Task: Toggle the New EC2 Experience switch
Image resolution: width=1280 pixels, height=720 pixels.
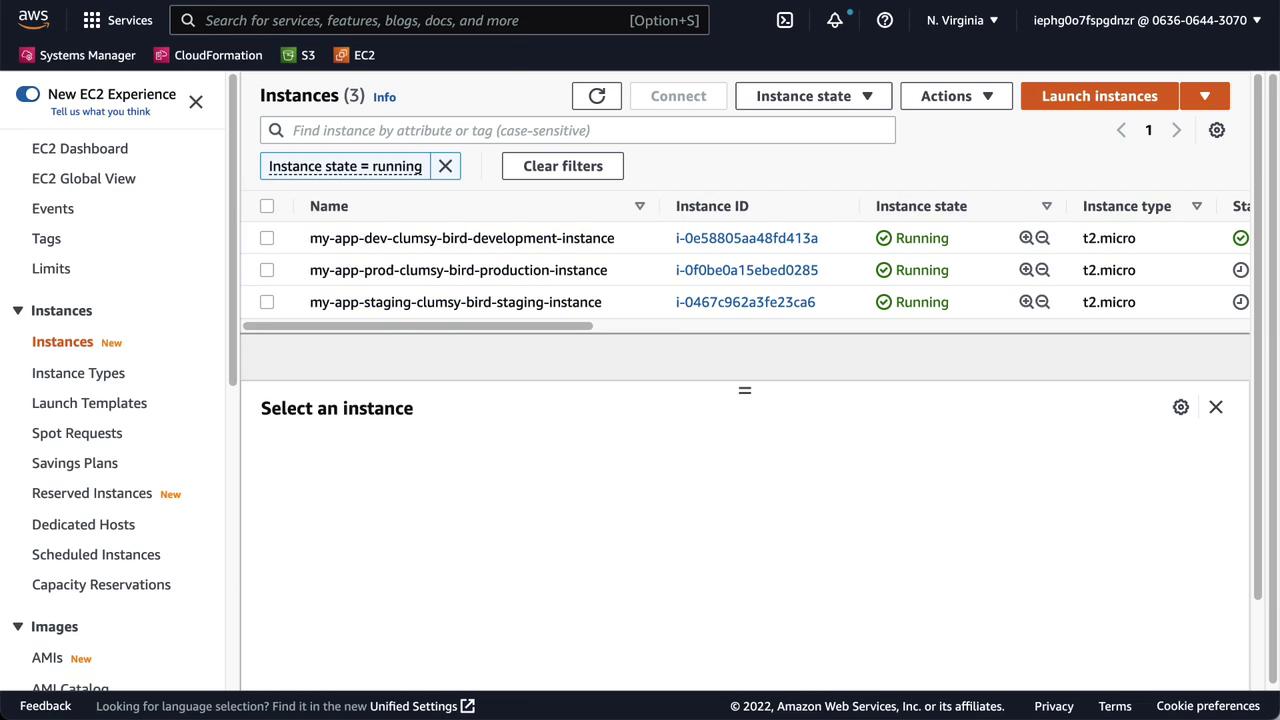Action: pyautogui.click(x=28, y=94)
